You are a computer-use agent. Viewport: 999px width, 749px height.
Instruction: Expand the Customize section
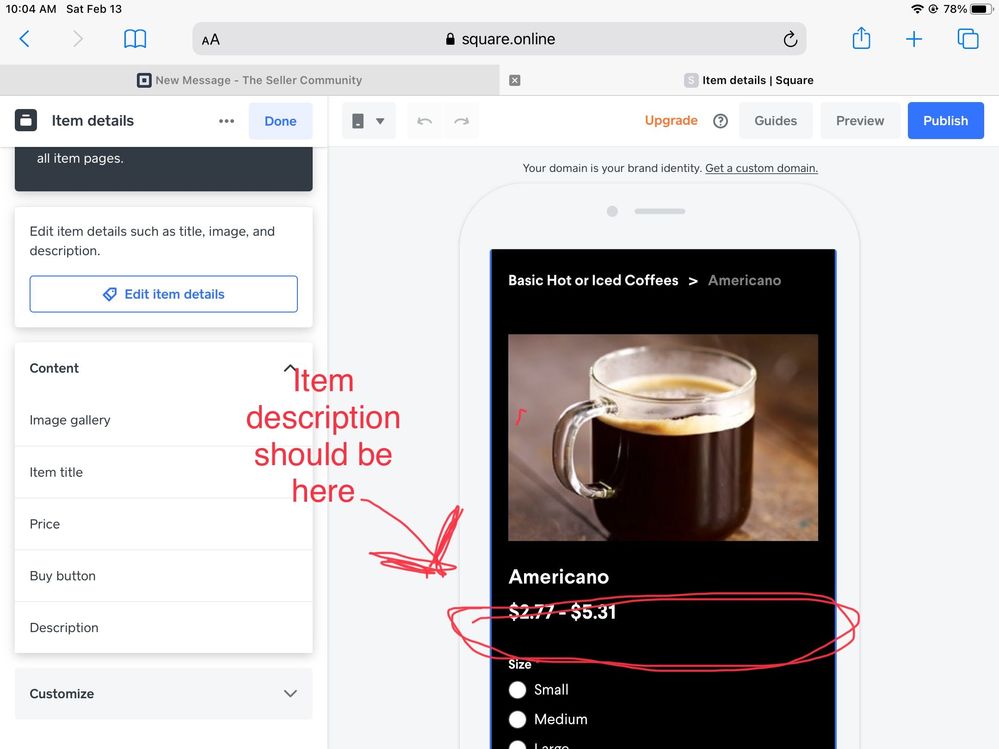pyautogui.click(x=290, y=693)
